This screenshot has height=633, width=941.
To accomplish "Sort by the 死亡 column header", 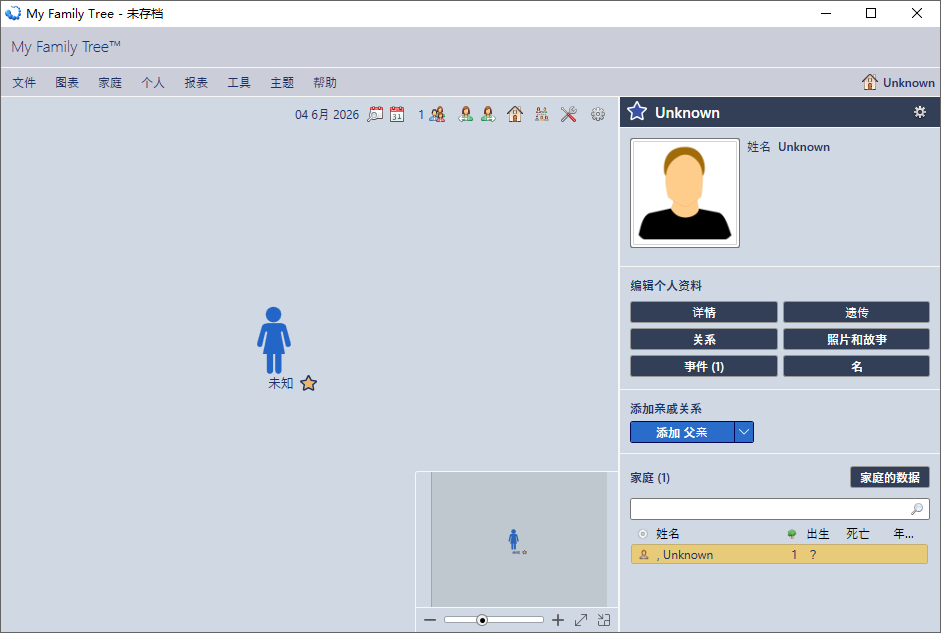I will 858,533.
